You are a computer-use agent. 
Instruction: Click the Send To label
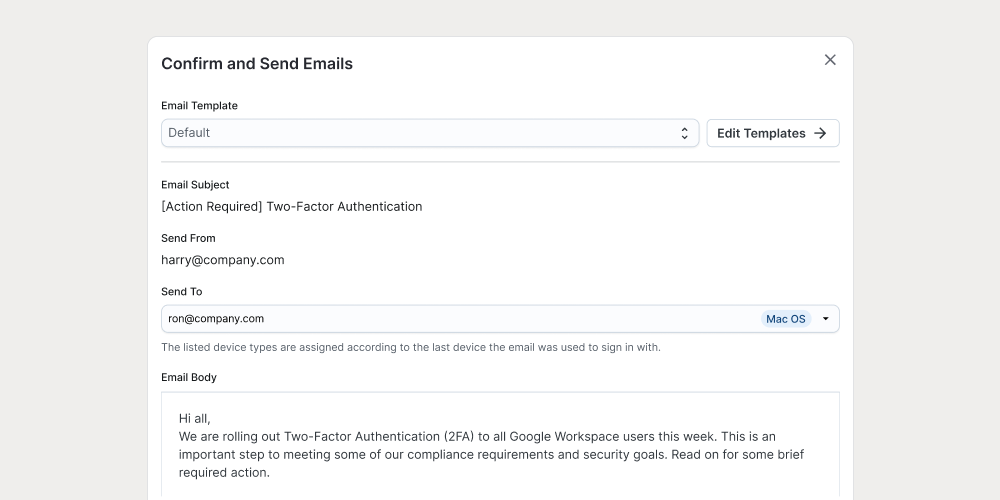tap(181, 292)
